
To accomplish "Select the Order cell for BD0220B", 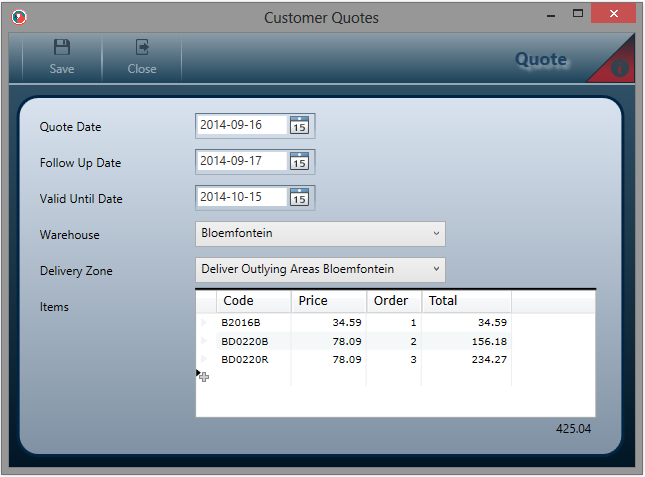I will pos(393,341).
